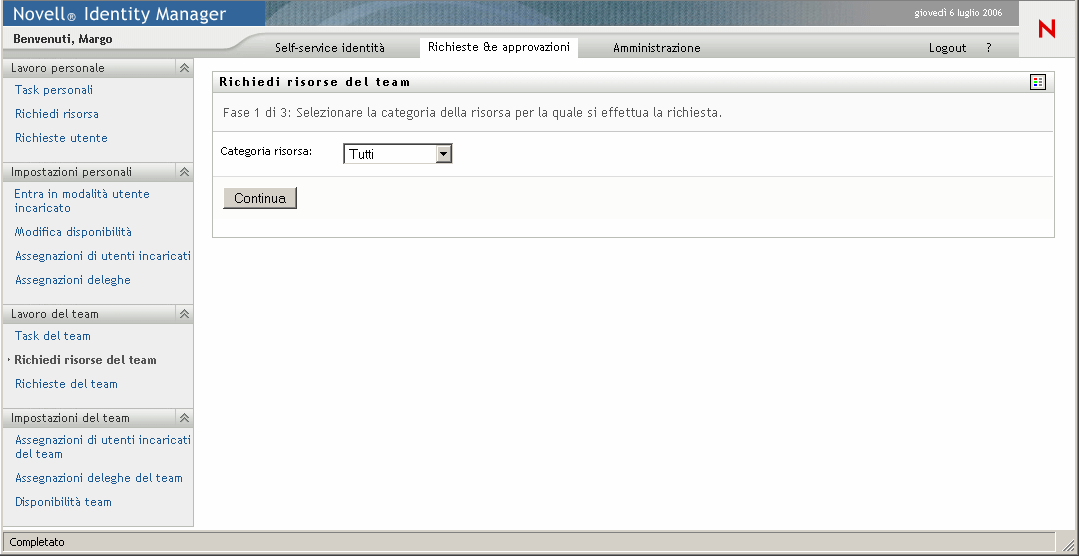Click the Lavoro personale header text

pos(58,68)
